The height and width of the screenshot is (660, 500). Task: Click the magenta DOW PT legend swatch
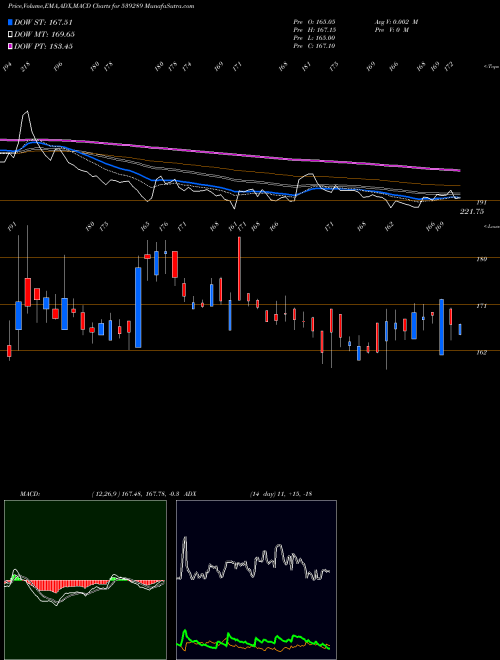click(x=11, y=46)
